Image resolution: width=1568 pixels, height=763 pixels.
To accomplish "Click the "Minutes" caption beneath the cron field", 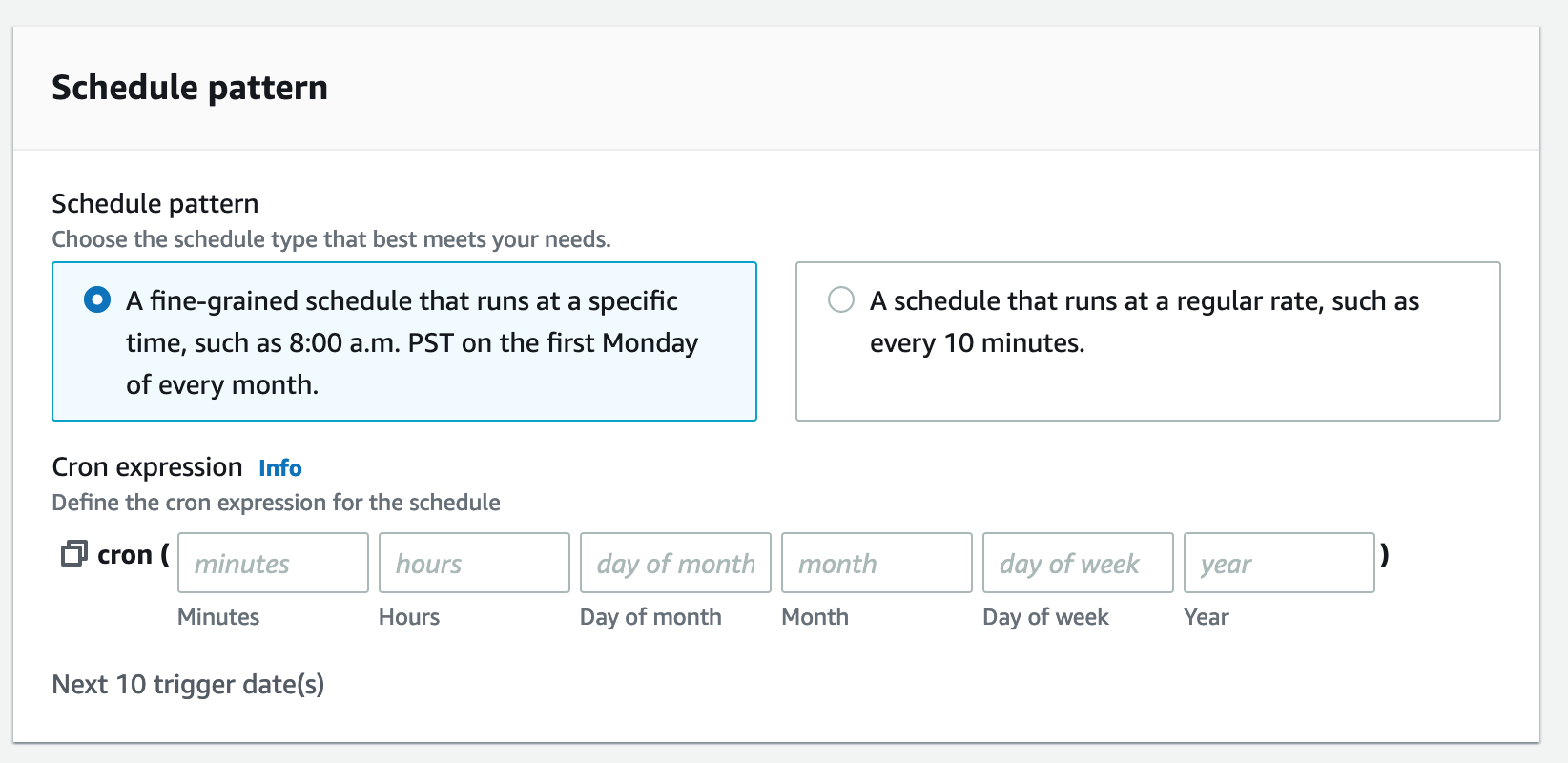I will 218,617.
